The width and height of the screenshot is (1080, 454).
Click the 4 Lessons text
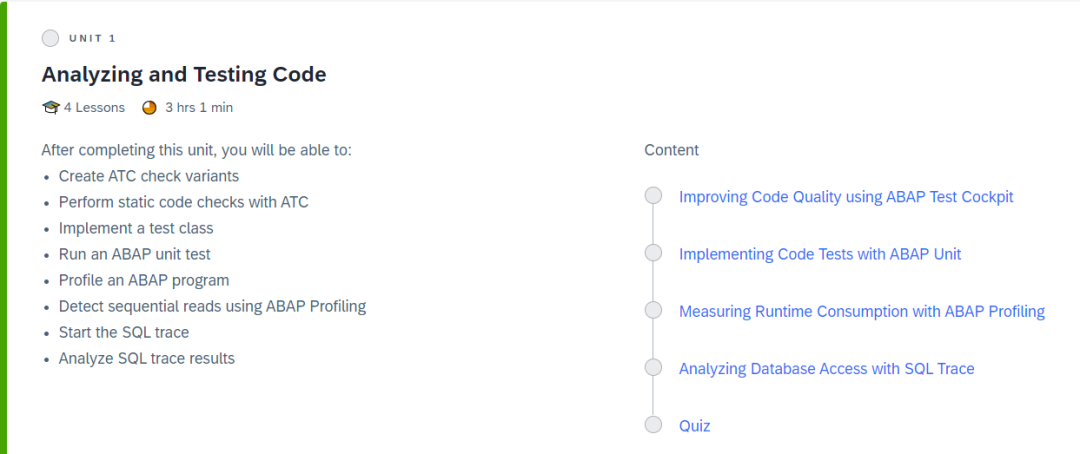(x=94, y=107)
